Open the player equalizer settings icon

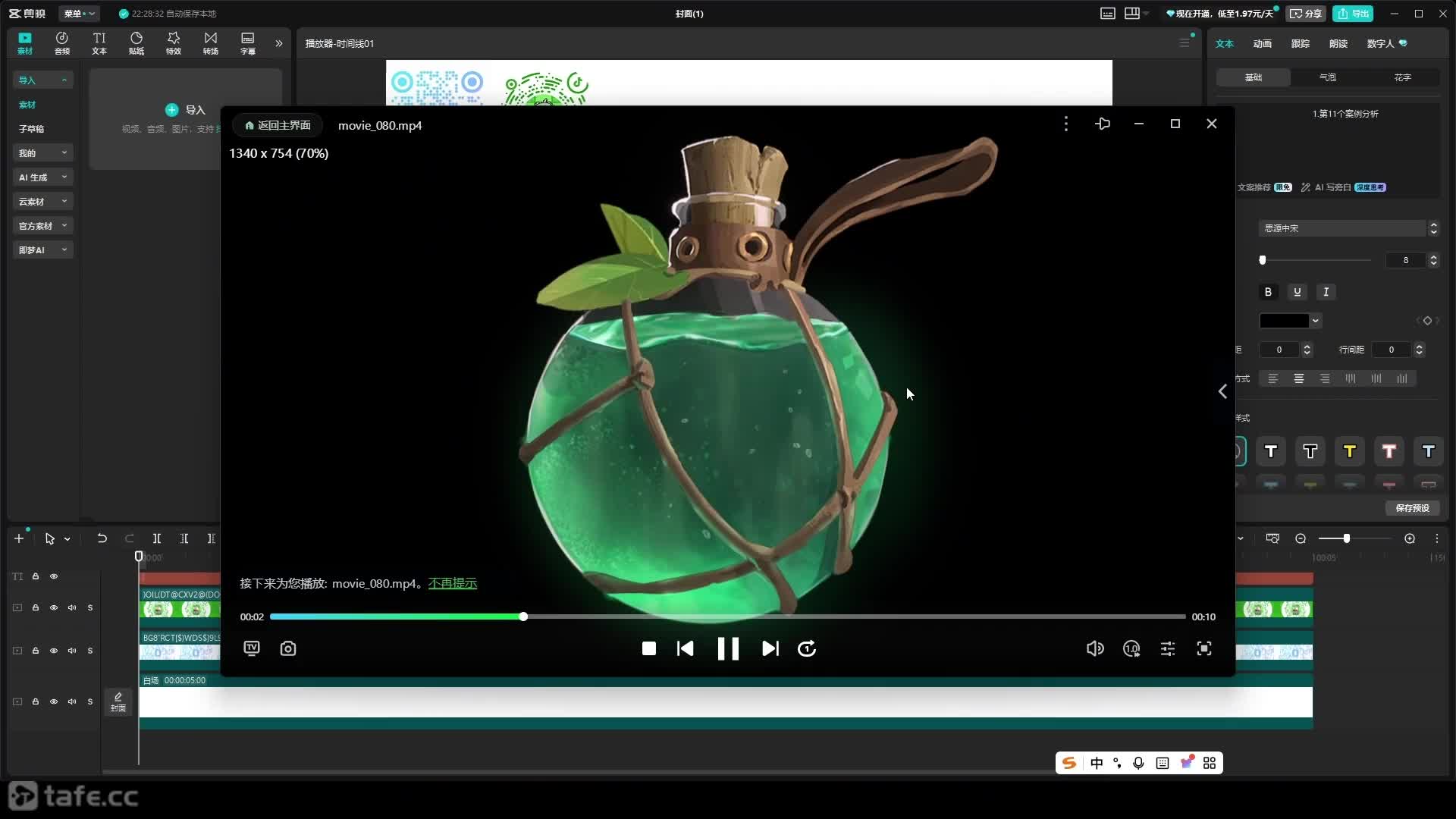click(x=1168, y=648)
